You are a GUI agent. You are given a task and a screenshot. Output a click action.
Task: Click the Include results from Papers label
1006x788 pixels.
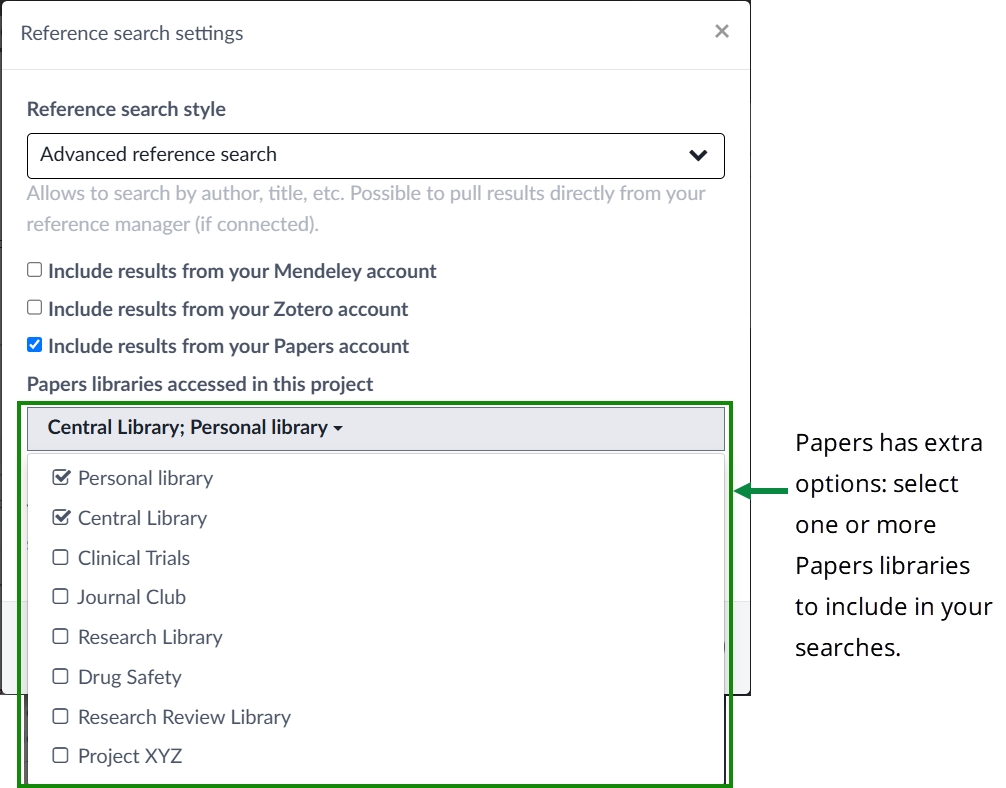coord(228,346)
